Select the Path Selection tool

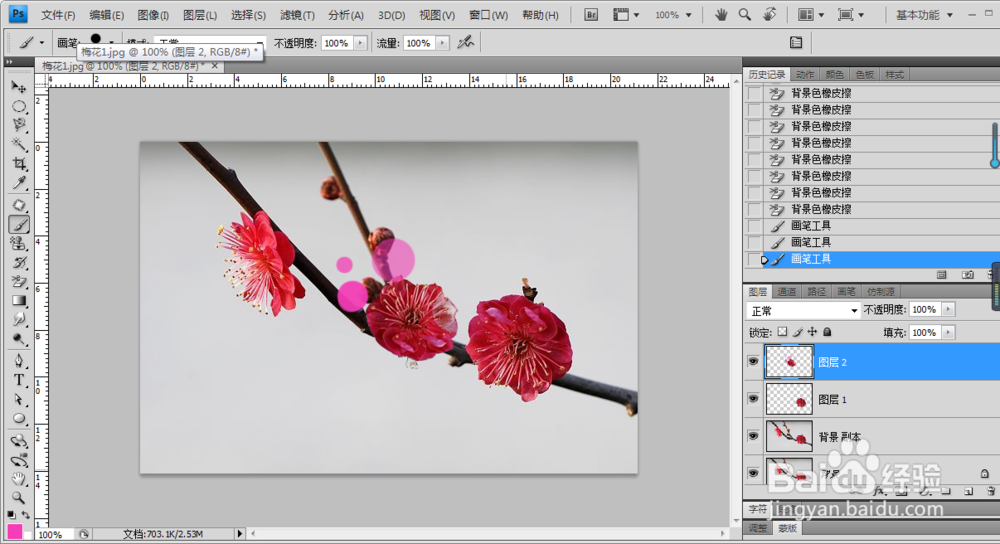click(19, 400)
